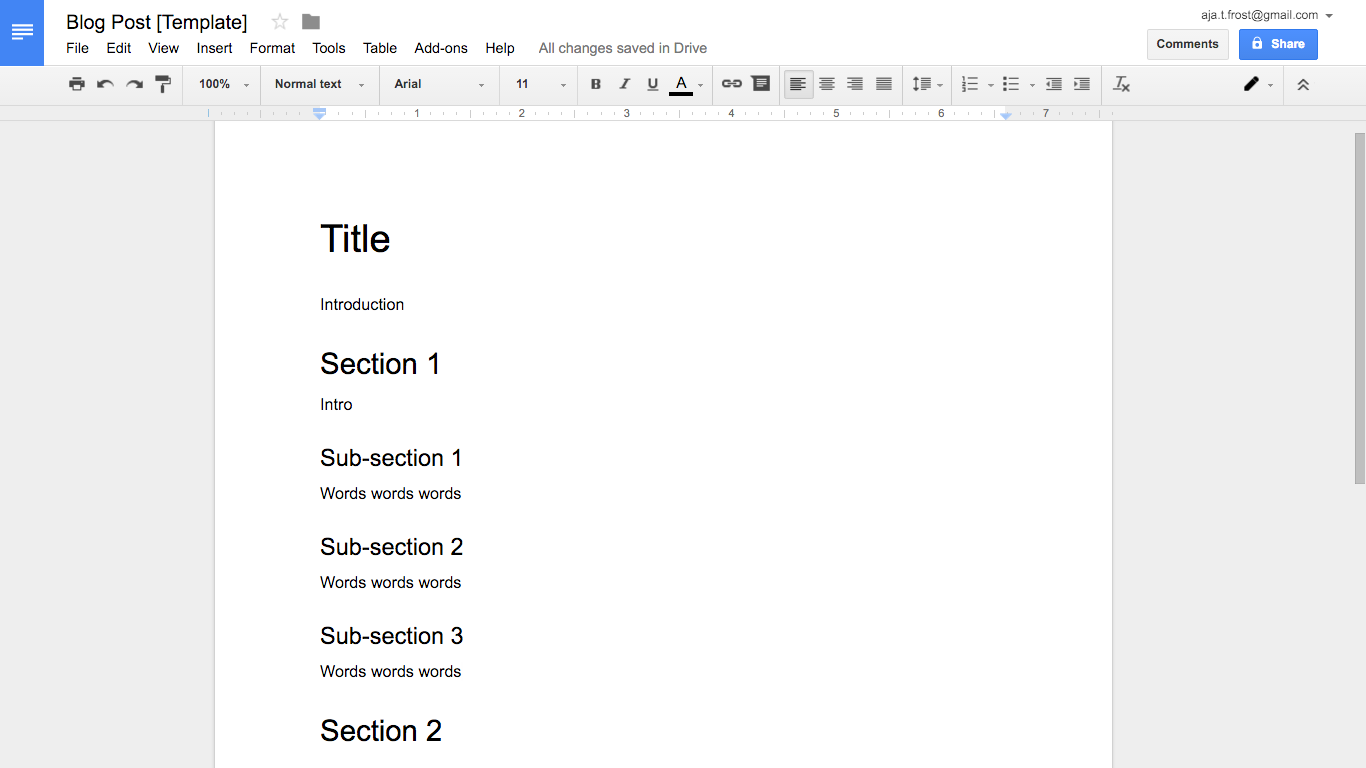The height and width of the screenshot is (768, 1366).
Task: Open the Comments panel
Action: pyautogui.click(x=1187, y=44)
